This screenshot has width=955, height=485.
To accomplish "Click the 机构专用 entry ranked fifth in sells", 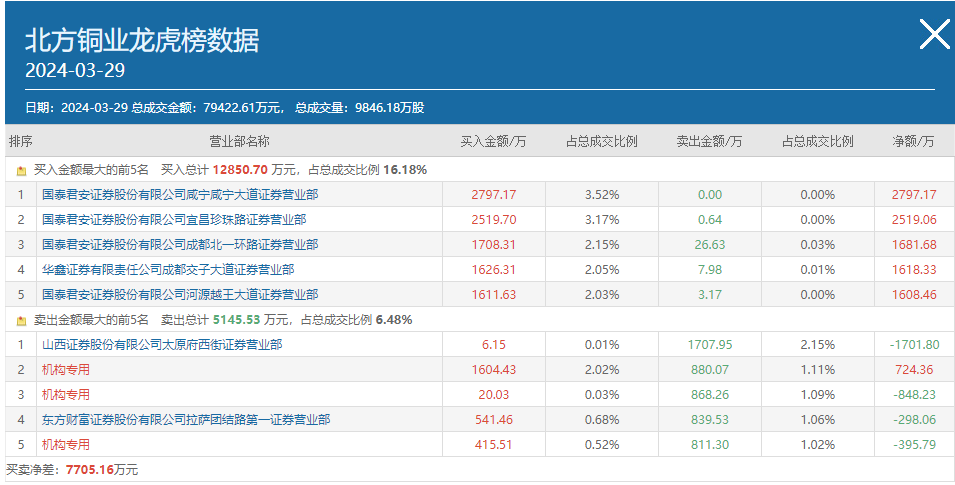I will pos(66,445).
